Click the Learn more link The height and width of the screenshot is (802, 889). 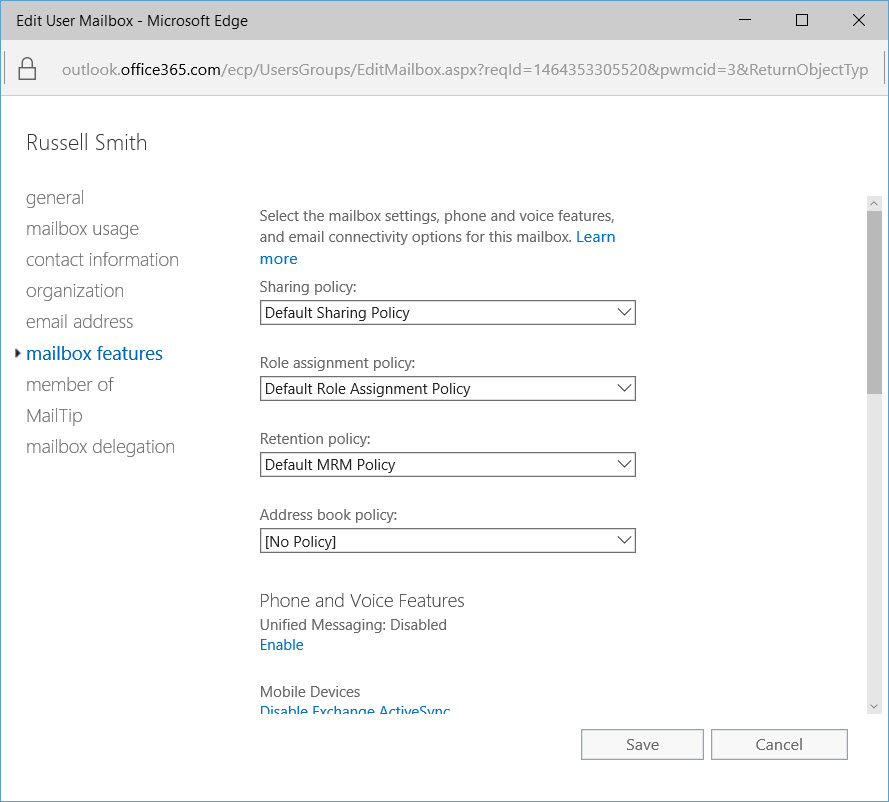coord(595,236)
